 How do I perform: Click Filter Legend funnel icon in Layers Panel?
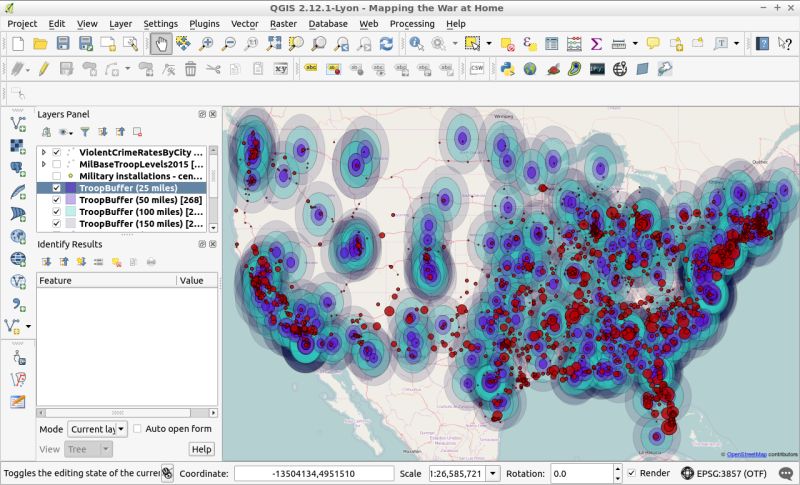click(85, 132)
